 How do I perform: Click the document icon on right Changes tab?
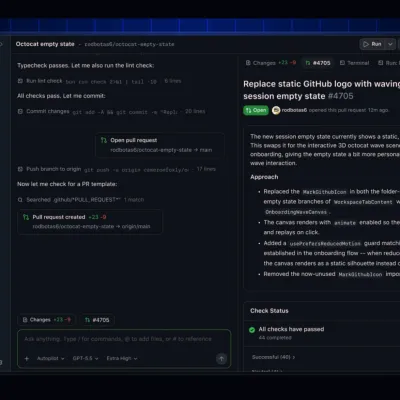[x=248, y=63]
